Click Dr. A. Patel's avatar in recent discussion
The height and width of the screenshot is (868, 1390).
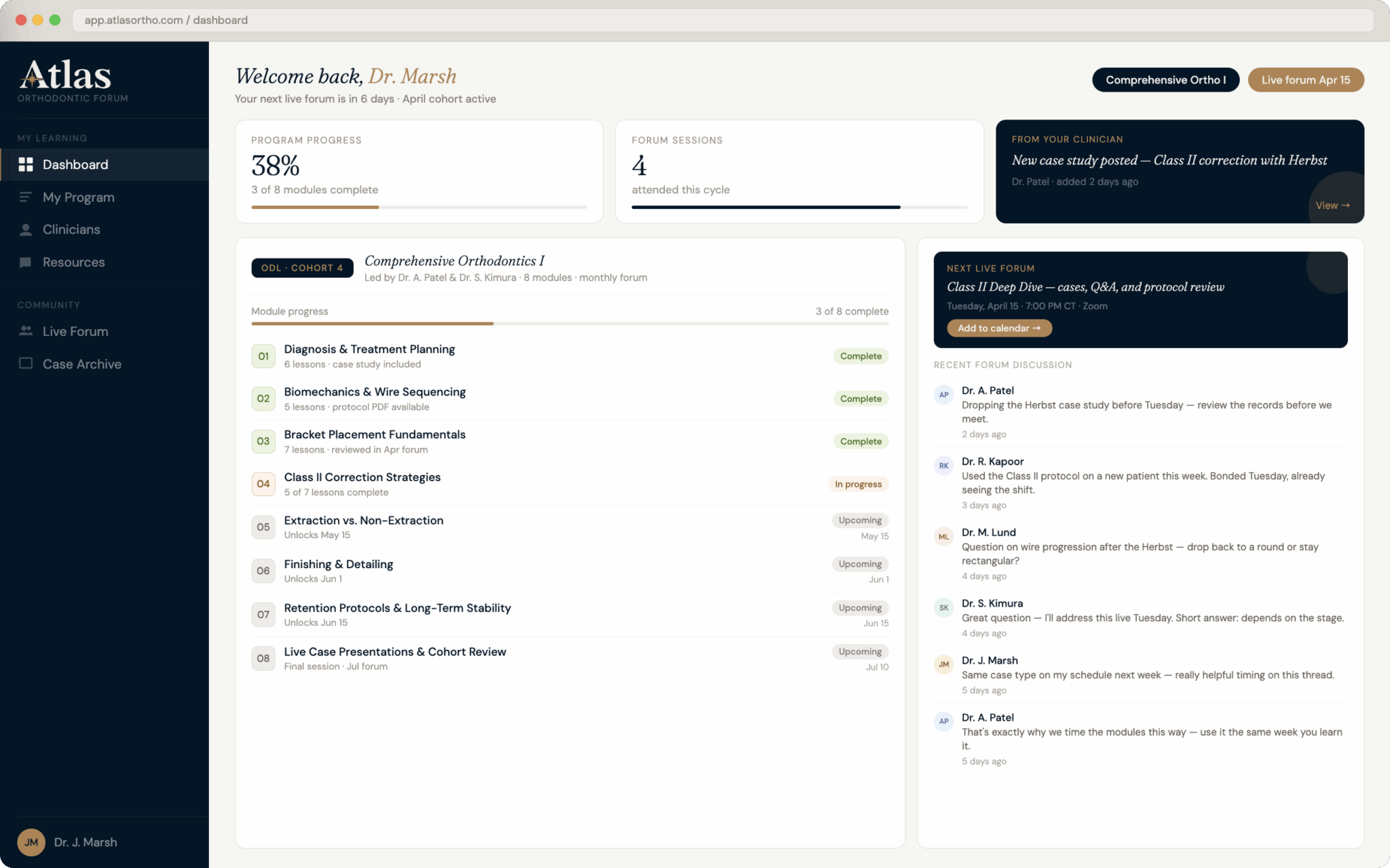tap(944, 394)
